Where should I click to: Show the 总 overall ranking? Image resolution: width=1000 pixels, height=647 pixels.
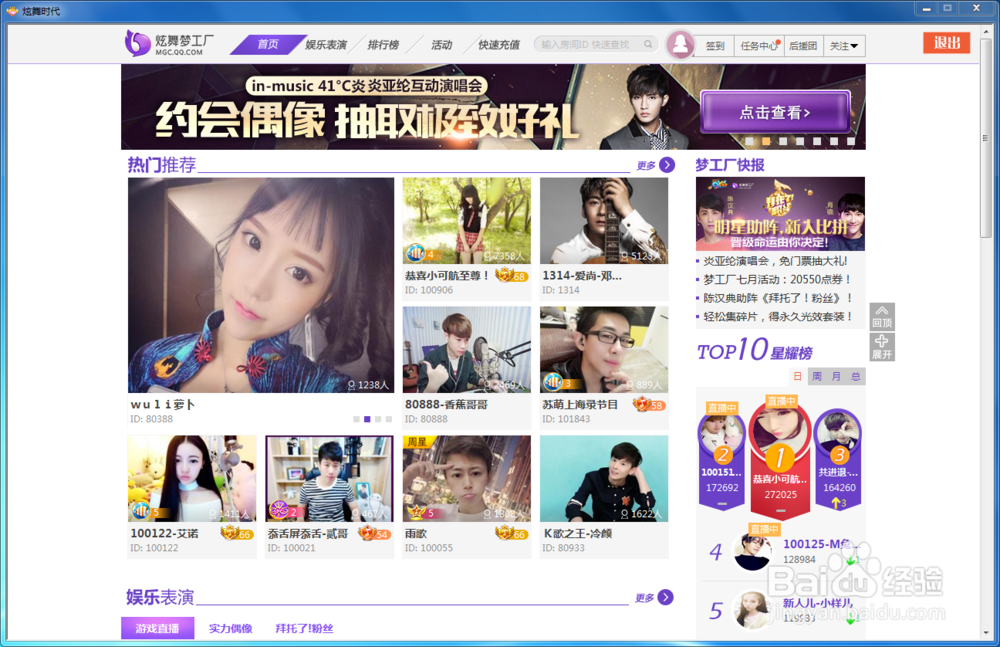click(x=856, y=376)
